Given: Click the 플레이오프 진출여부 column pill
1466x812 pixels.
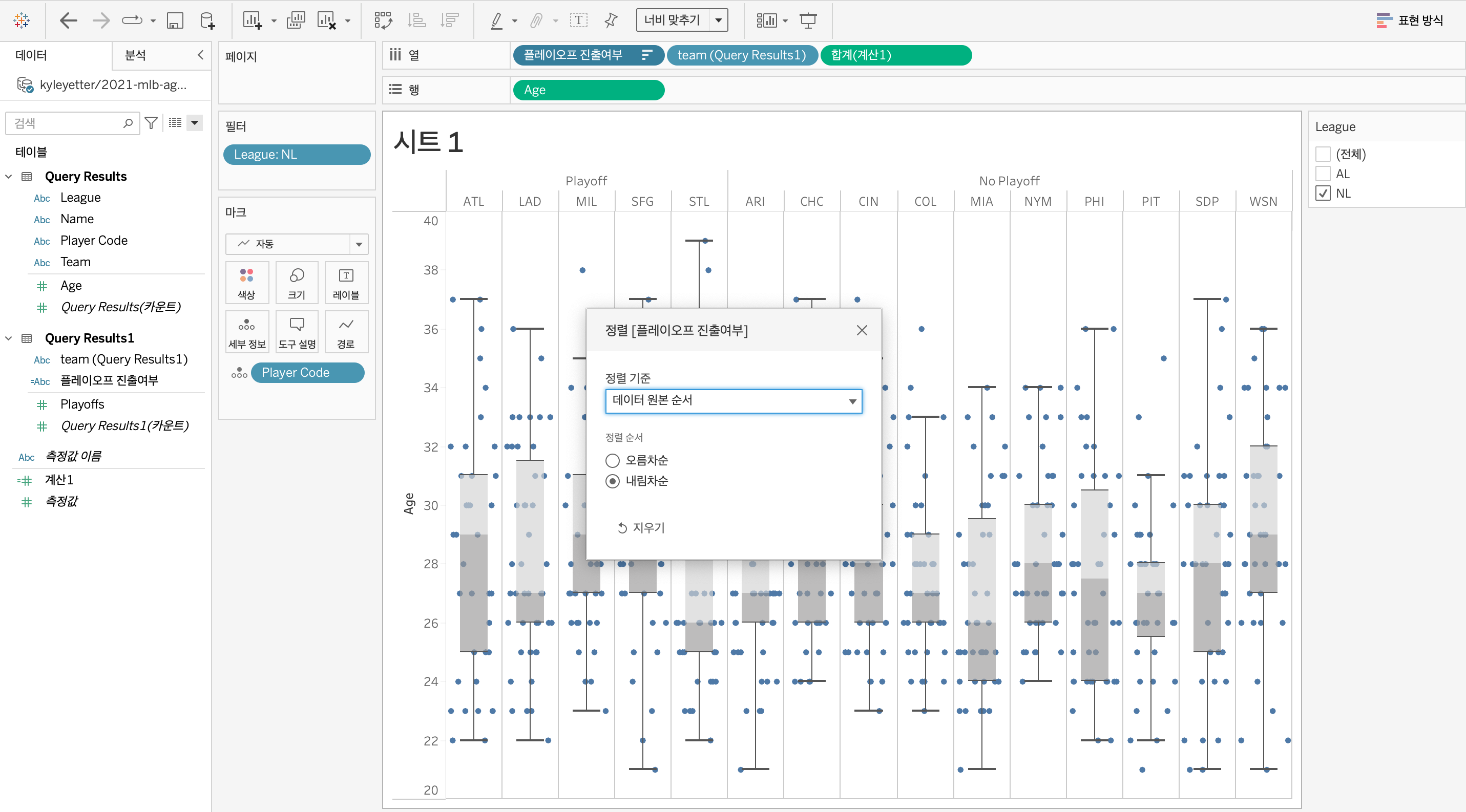Looking at the screenshot, I should [x=588, y=55].
